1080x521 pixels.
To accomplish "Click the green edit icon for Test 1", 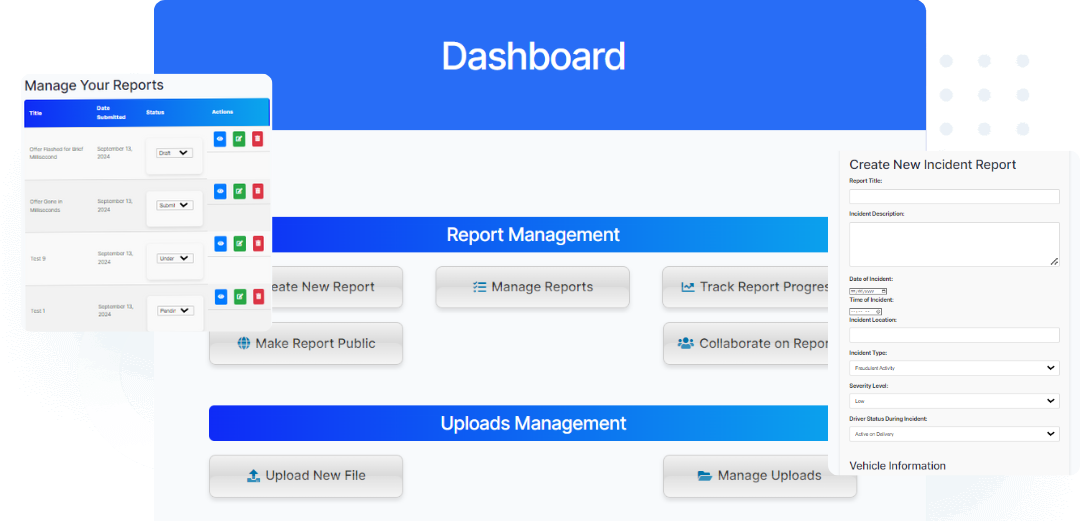I will [x=239, y=296].
